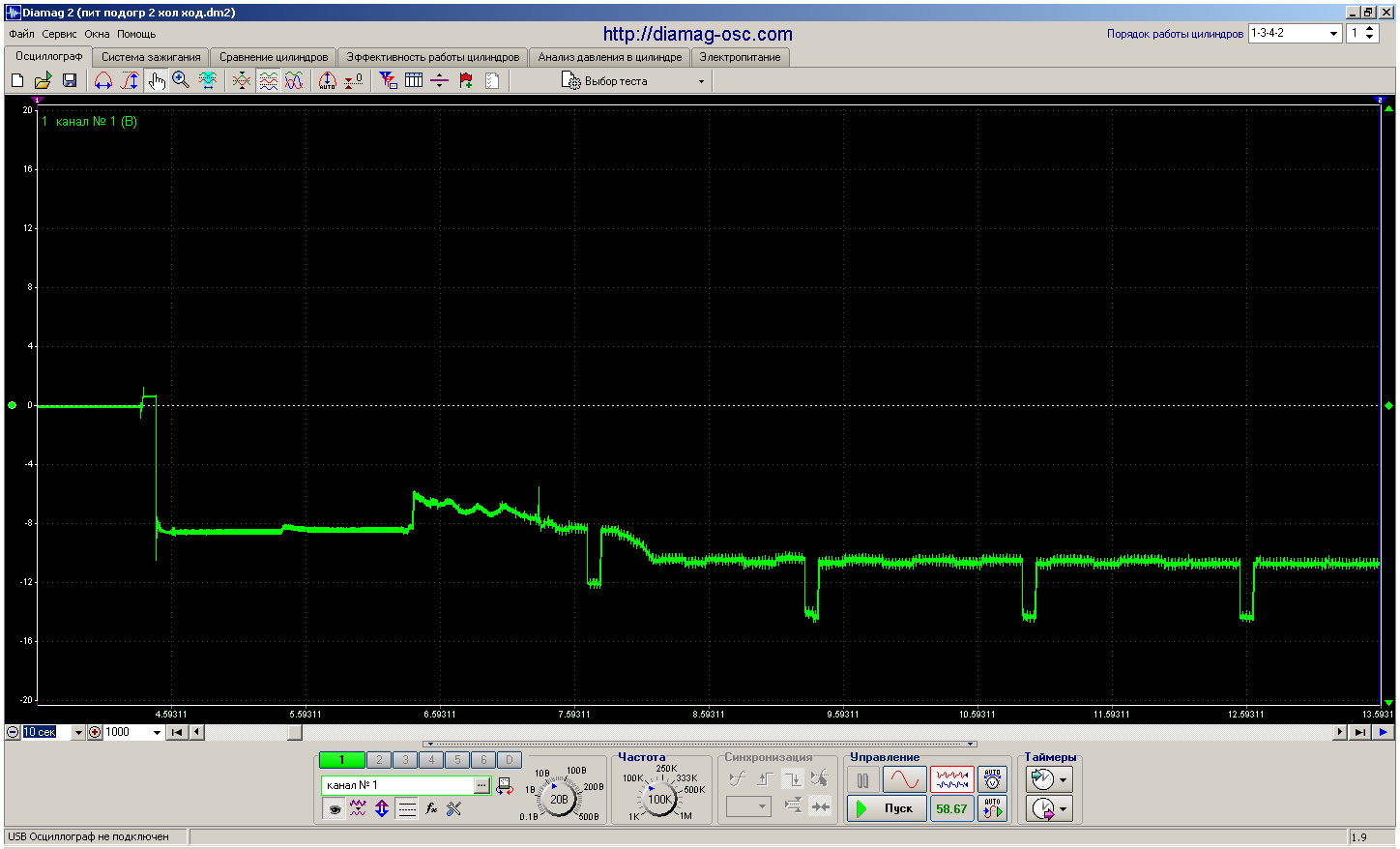Click the channel name field канал № 1
The height and width of the screenshot is (849, 1400).
click(x=397, y=785)
